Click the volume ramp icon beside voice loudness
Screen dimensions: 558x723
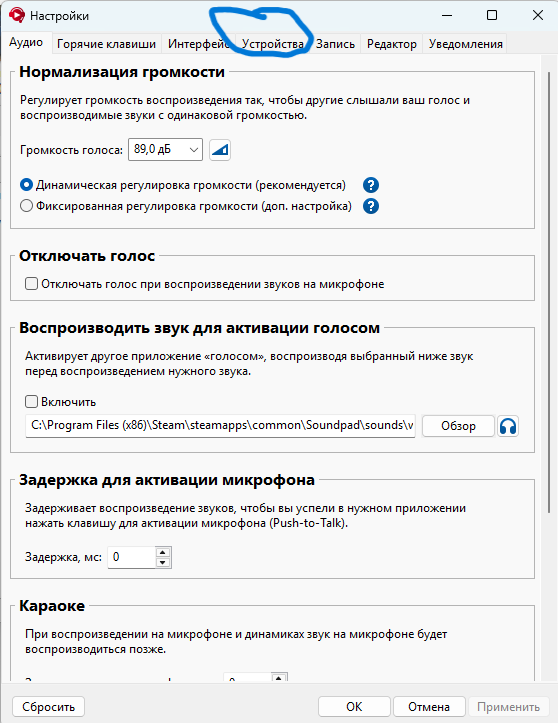coord(220,150)
